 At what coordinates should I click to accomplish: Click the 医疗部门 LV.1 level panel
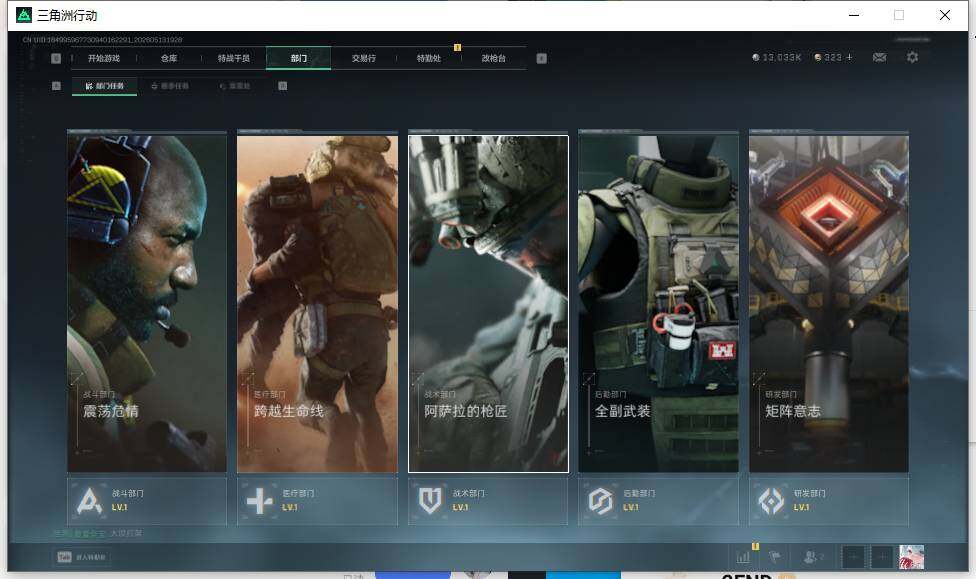pyautogui.click(x=317, y=501)
